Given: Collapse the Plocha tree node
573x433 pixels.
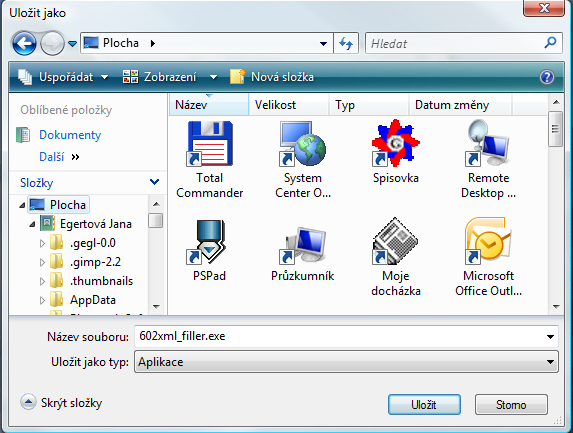Looking at the screenshot, I should (22, 205).
